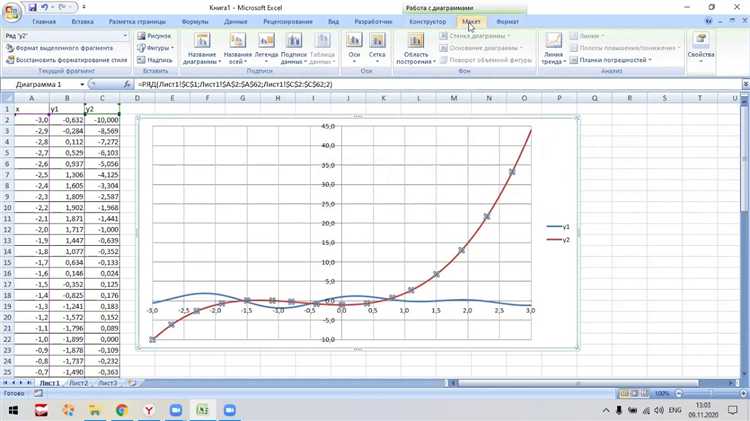Switch to Главная ribbon tab
The height and width of the screenshot is (421, 750).
tap(44, 22)
